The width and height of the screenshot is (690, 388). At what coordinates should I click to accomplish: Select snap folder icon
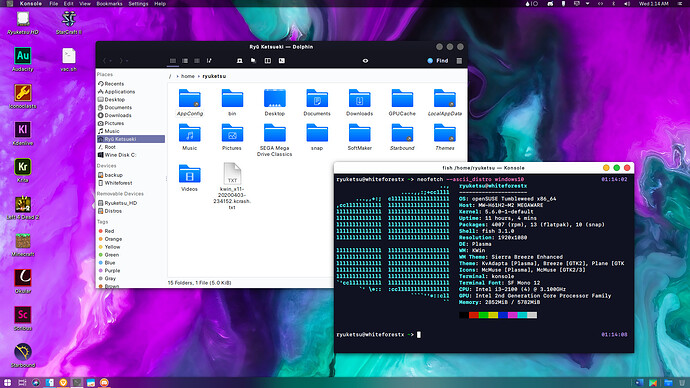(317, 133)
